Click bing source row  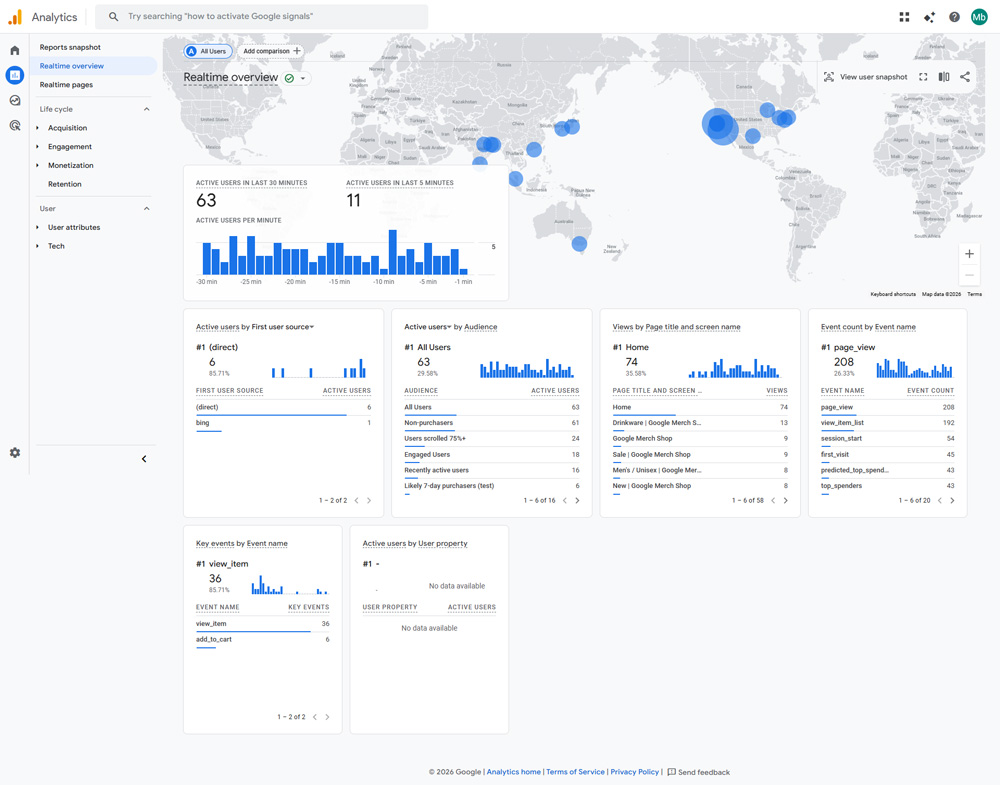click(x=283, y=423)
